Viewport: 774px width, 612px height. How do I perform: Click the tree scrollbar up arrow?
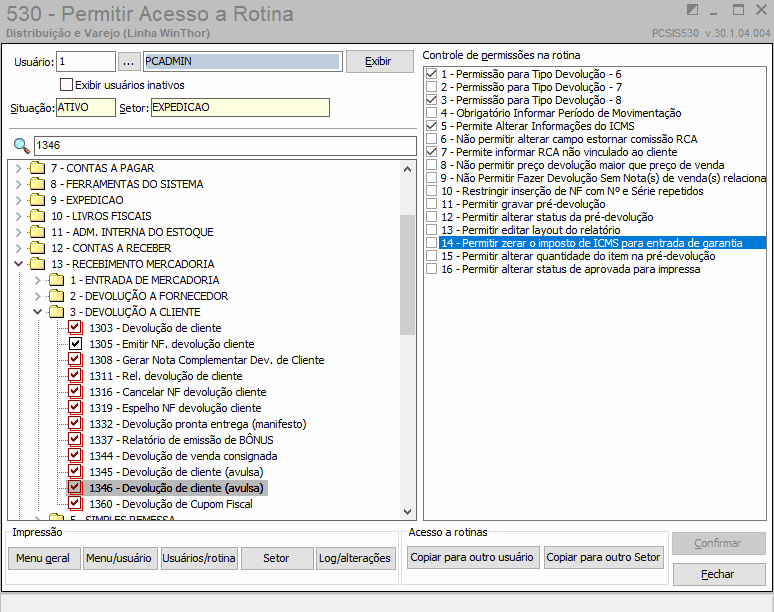coord(407,169)
